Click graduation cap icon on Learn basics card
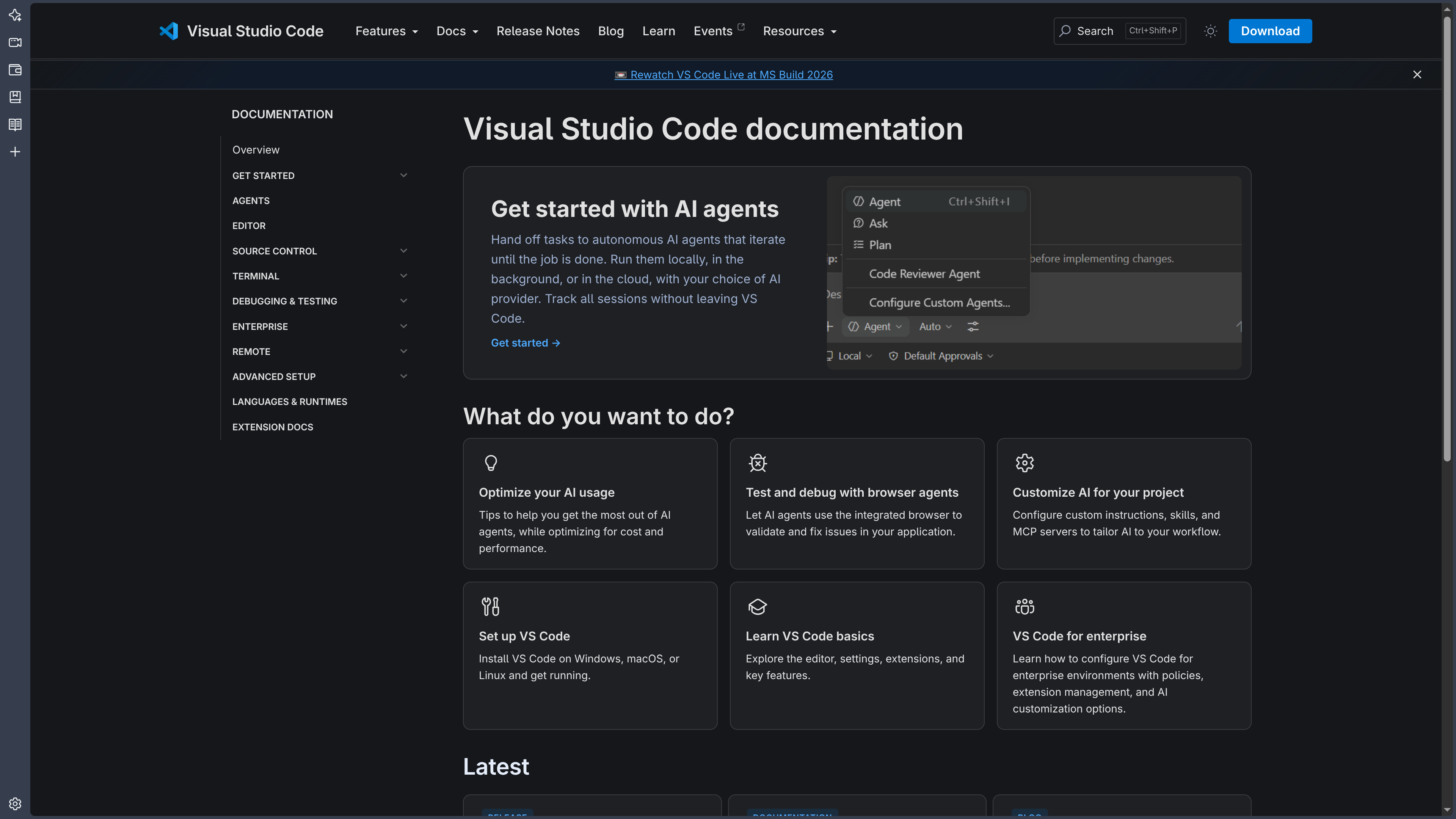 click(758, 607)
